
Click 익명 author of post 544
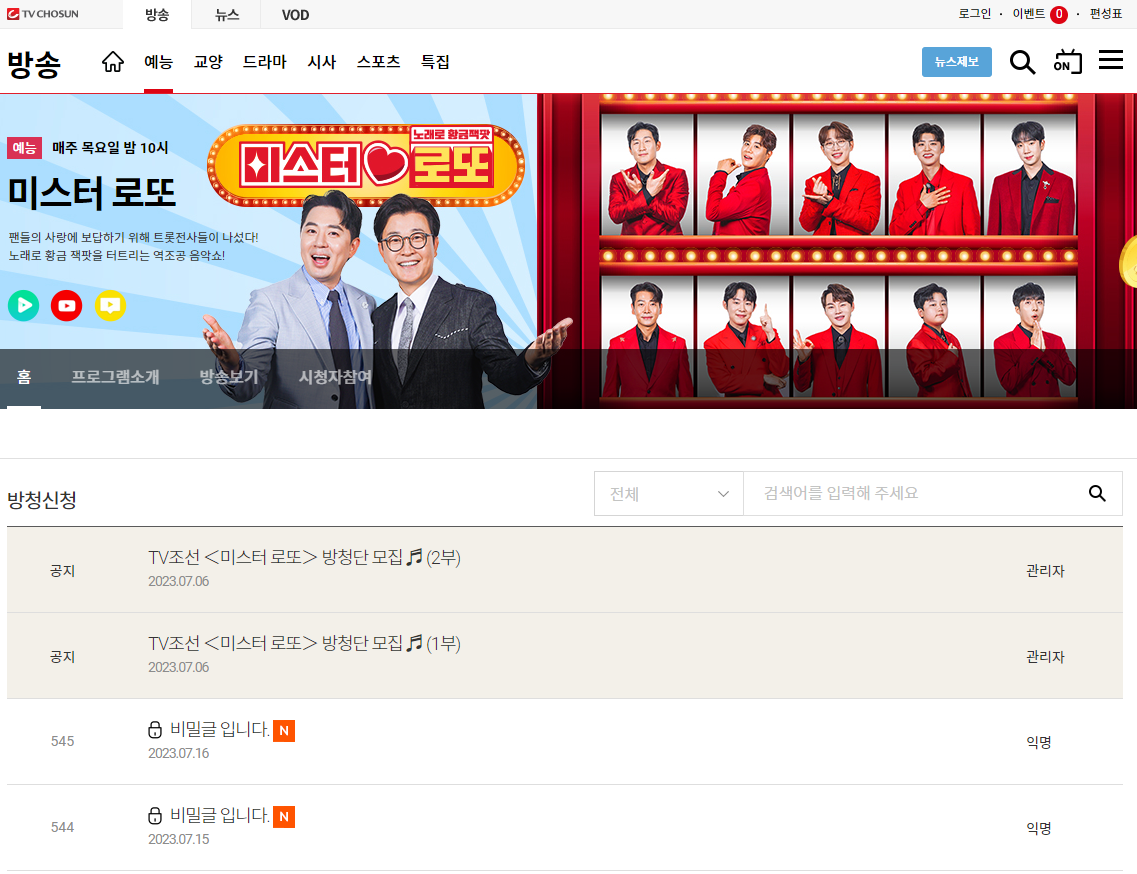[1038, 828]
